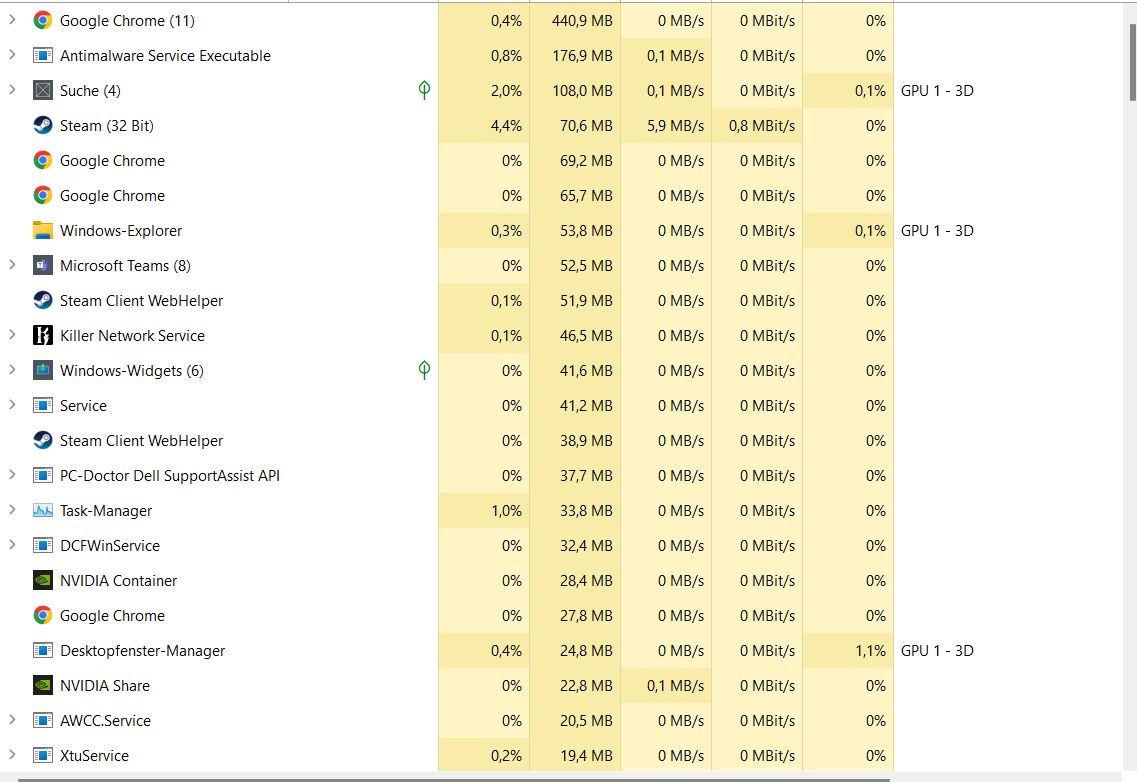Click the Windows-Explorer folder icon

(x=43, y=230)
